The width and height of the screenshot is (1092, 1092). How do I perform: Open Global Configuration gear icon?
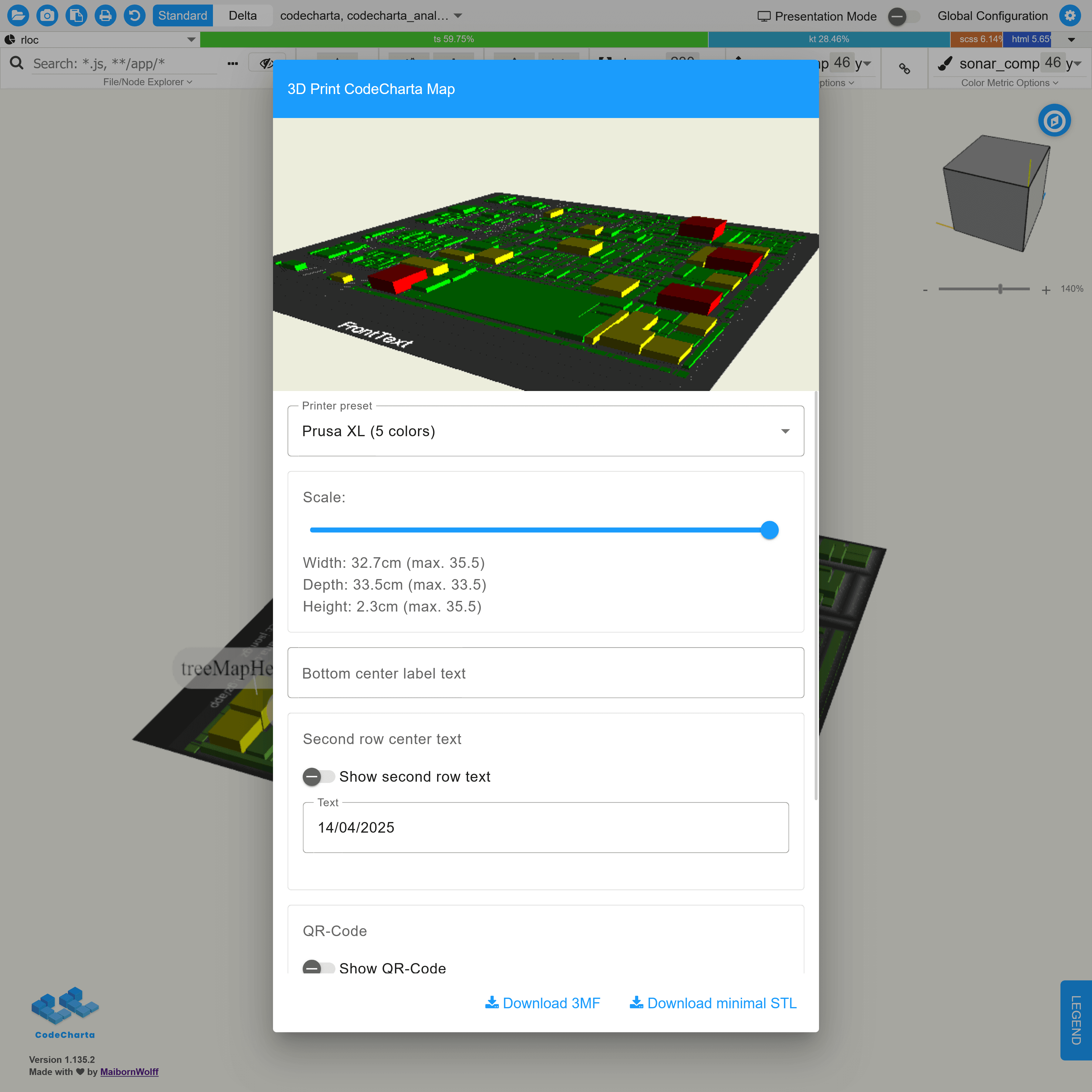(x=1070, y=16)
